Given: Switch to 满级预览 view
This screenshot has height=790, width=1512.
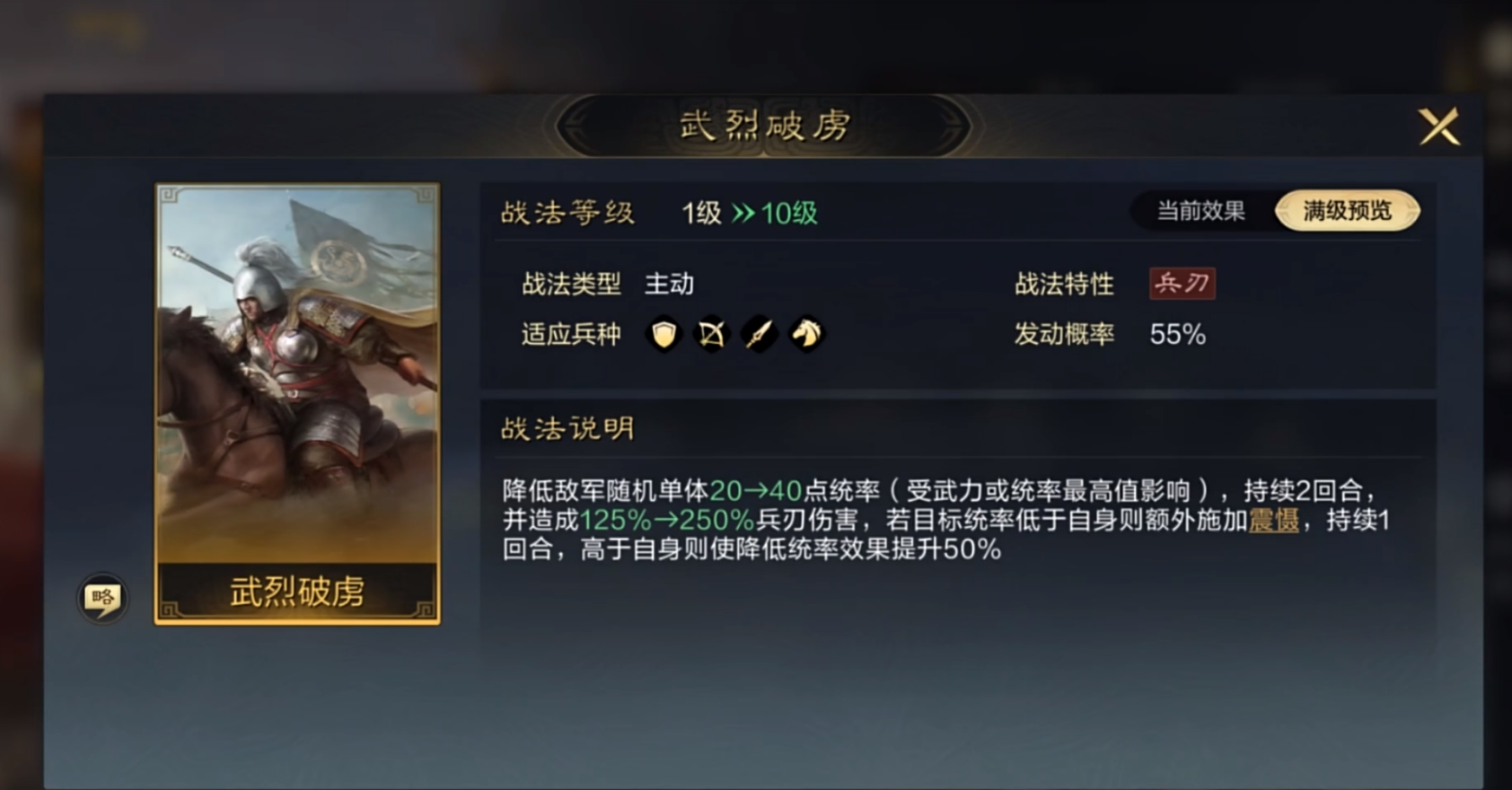Looking at the screenshot, I should [x=1347, y=212].
